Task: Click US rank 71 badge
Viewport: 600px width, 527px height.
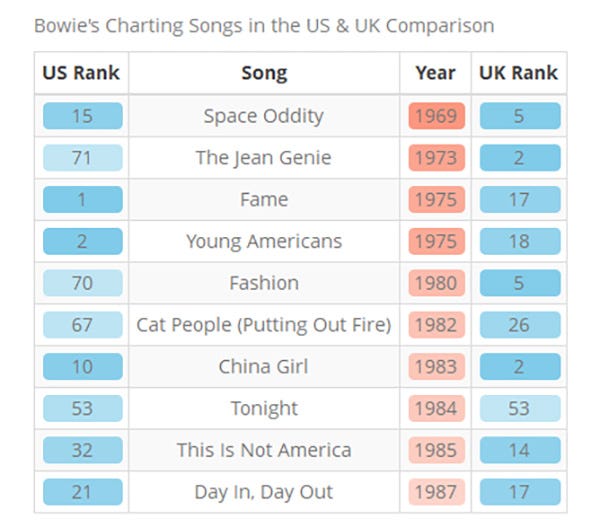Action: (82, 158)
